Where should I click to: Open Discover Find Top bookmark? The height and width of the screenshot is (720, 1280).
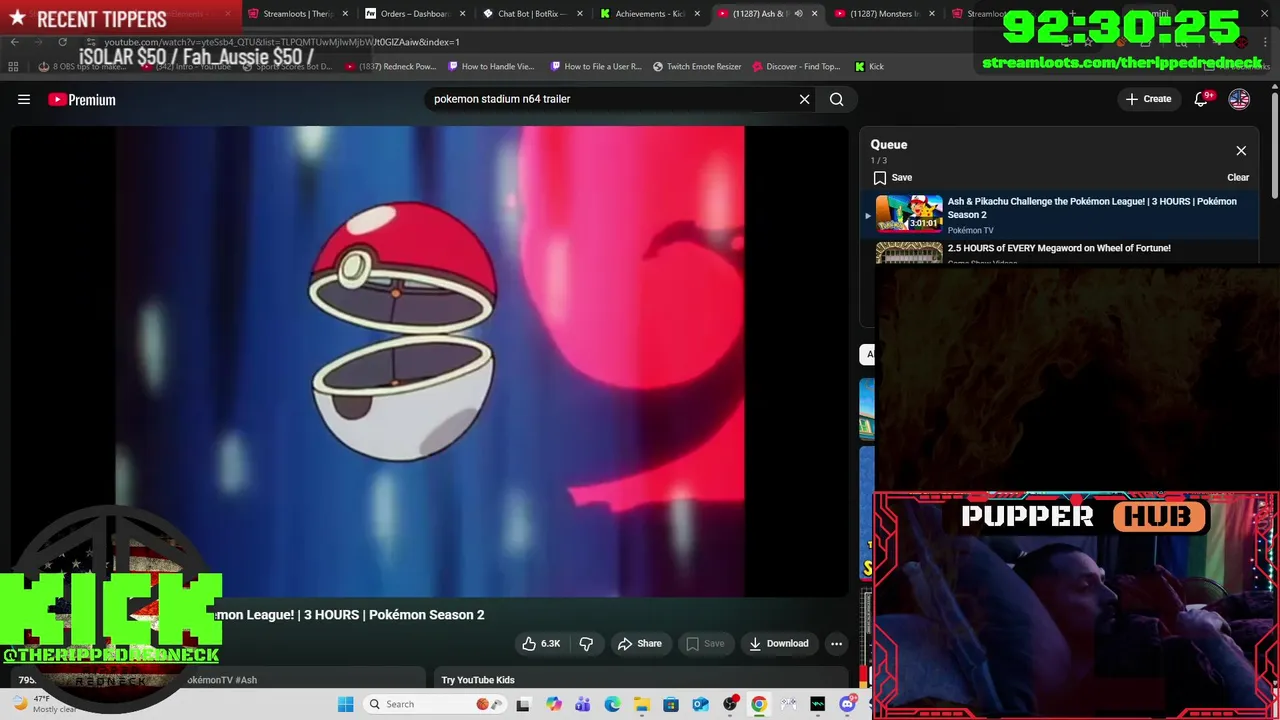point(796,66)
